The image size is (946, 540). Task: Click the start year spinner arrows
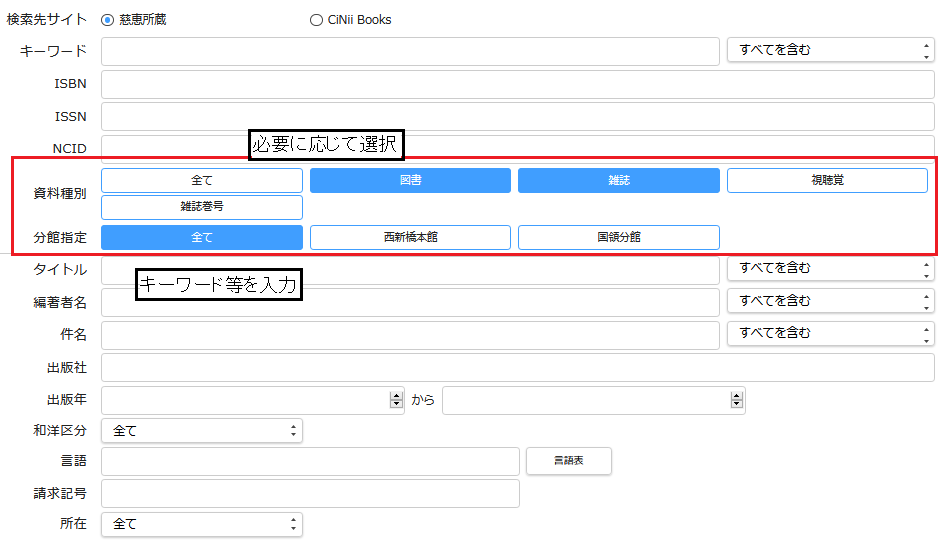click(x=396, y=400)
